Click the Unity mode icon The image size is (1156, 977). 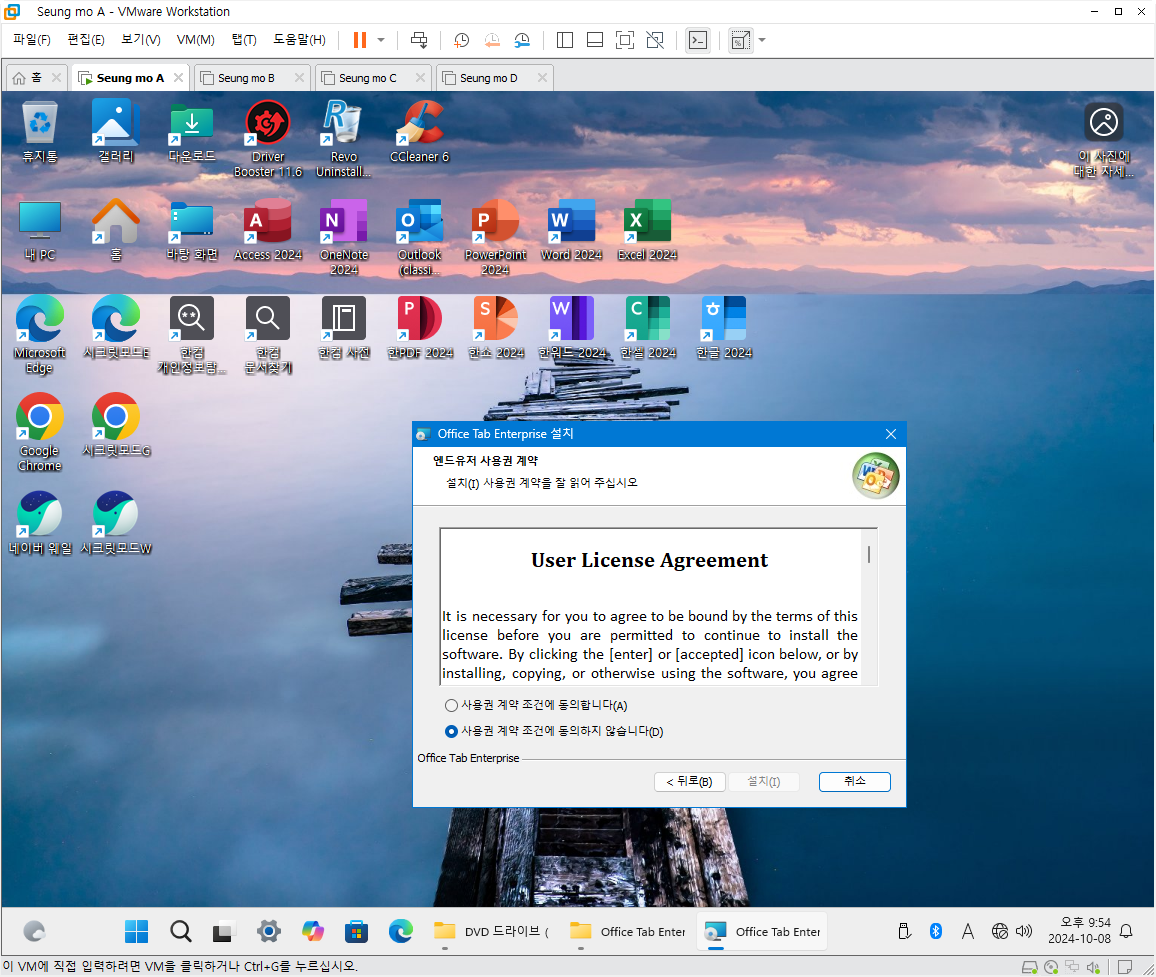coord(655,40)
